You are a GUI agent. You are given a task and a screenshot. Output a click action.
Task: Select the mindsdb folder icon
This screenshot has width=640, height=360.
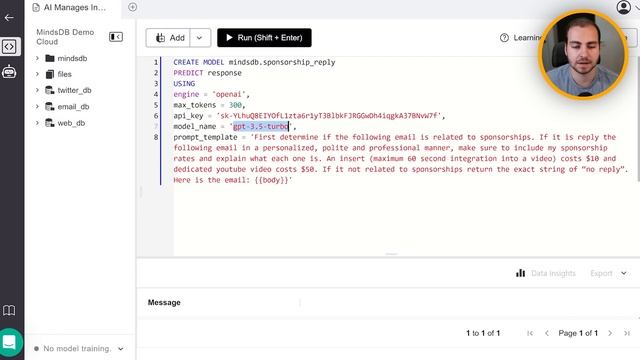point(50,58)
